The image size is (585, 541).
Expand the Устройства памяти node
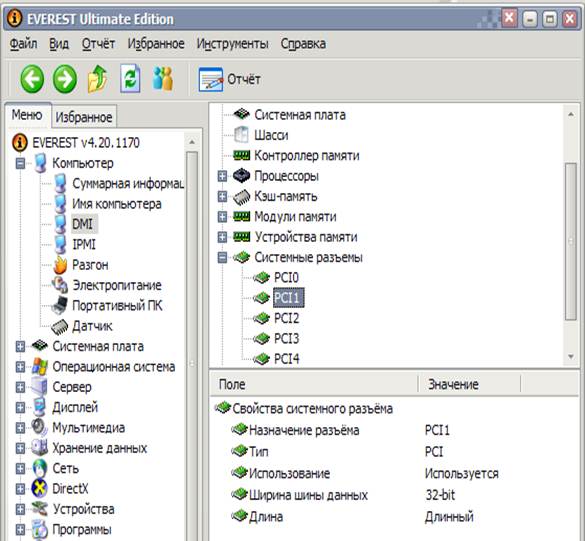point(222,237)
